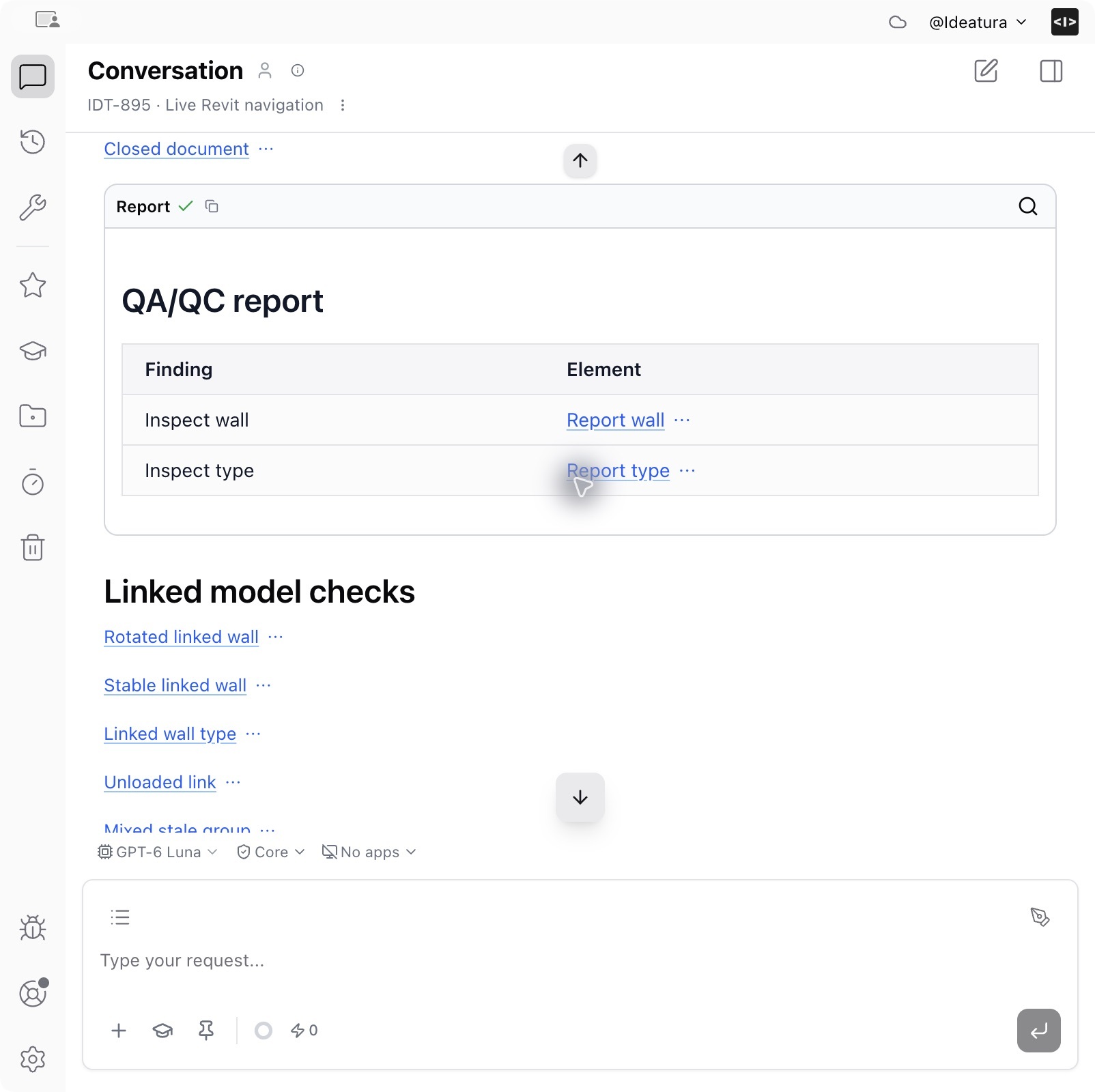The height and width of the screenshot is (1092, 1095).
Task: Open the Core mode dropdown
Action: click(x=270, y=852)
